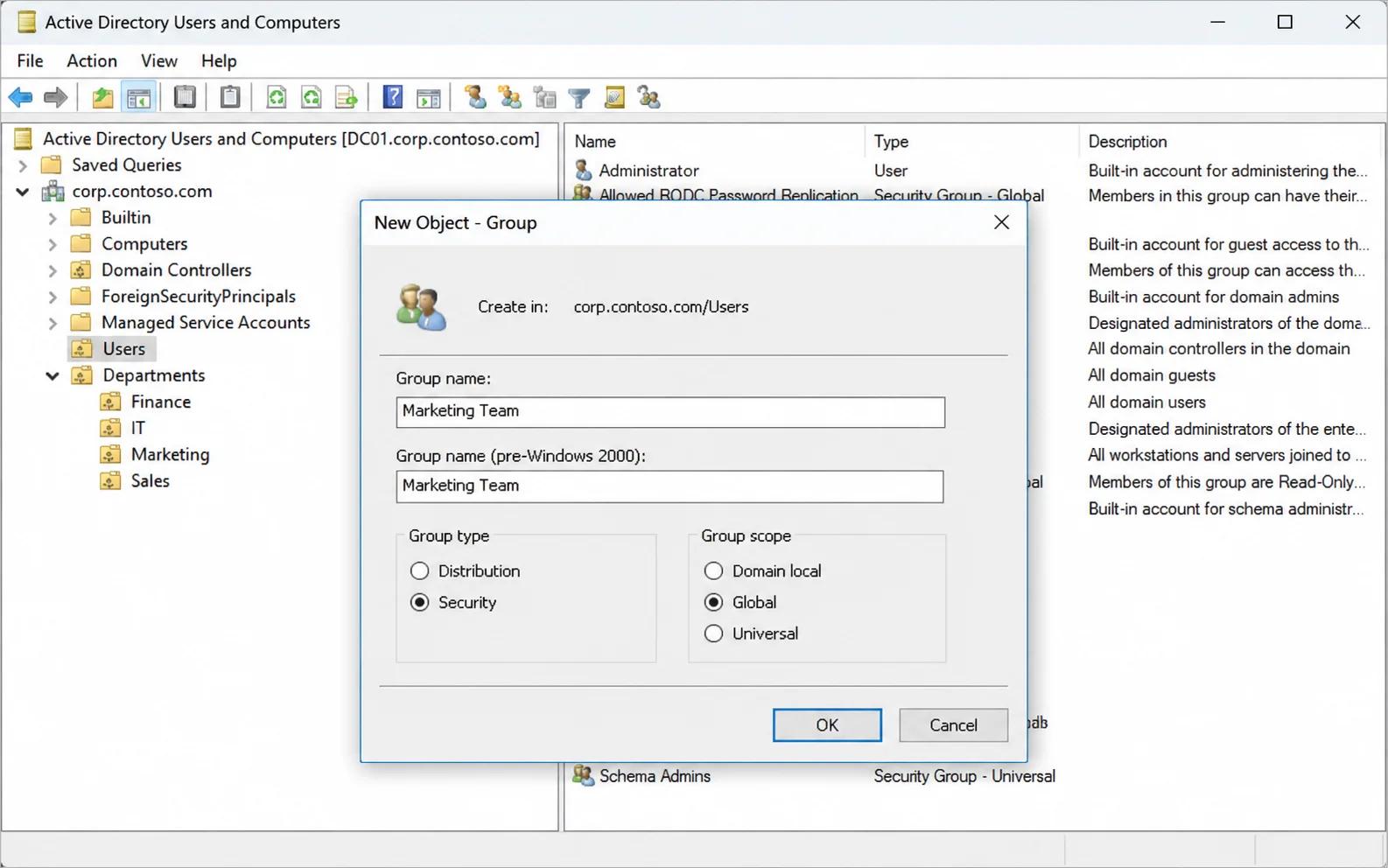1388x868 pixels.
Task: Click the Create New User toolbar icon
Action: tap(475, 97)
